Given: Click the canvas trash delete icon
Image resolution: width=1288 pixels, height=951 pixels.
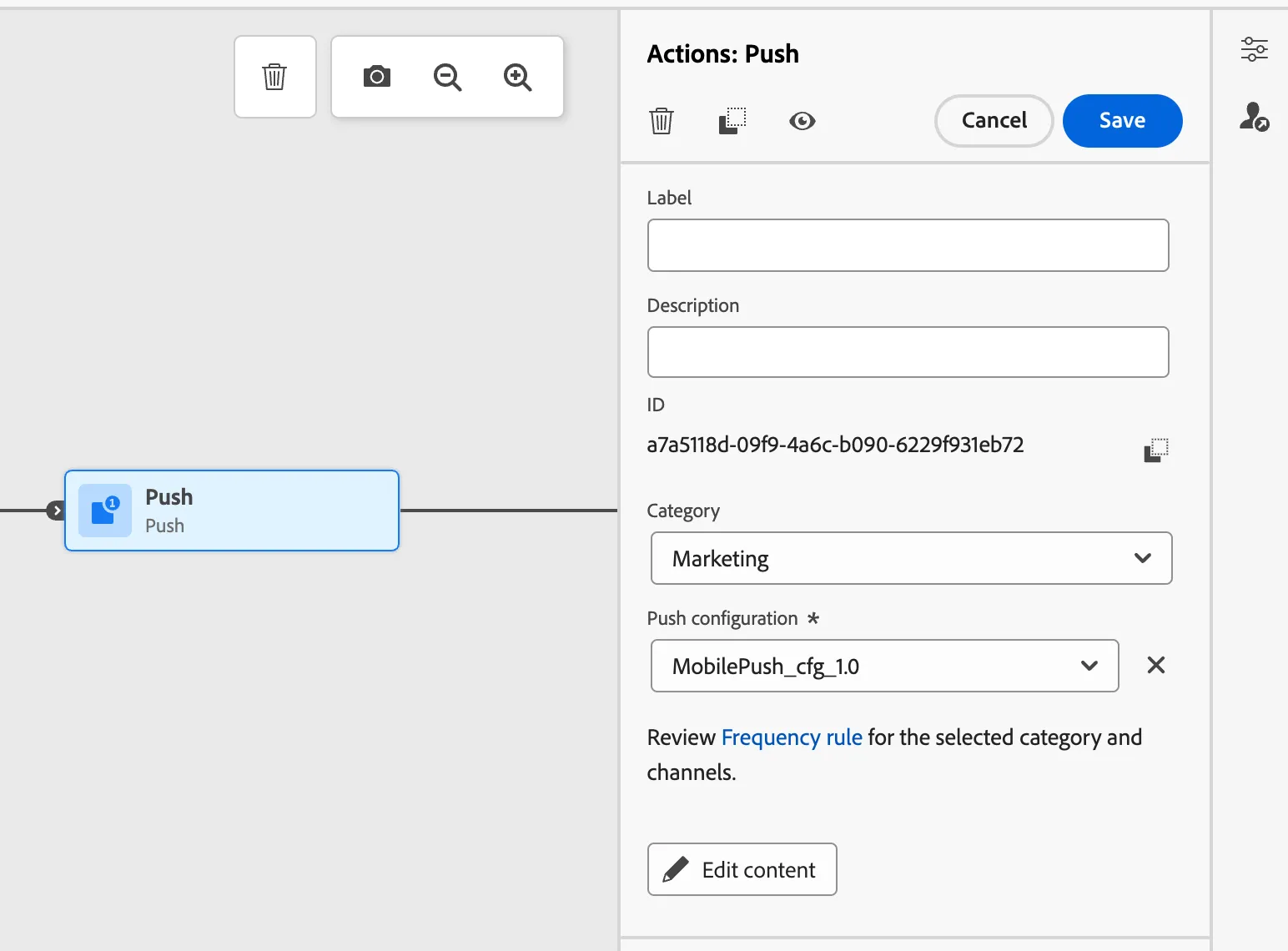Looking at the screenshot, I should [x=274, y=77].
